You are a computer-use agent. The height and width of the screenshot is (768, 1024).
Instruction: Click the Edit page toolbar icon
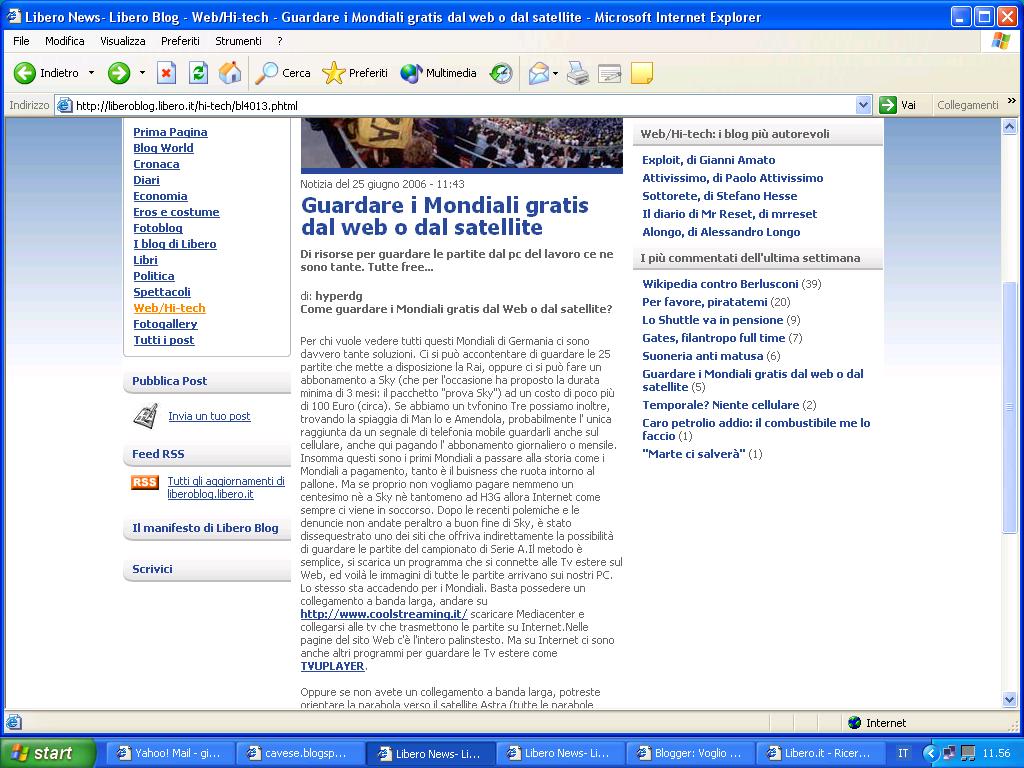coord(609,73)
